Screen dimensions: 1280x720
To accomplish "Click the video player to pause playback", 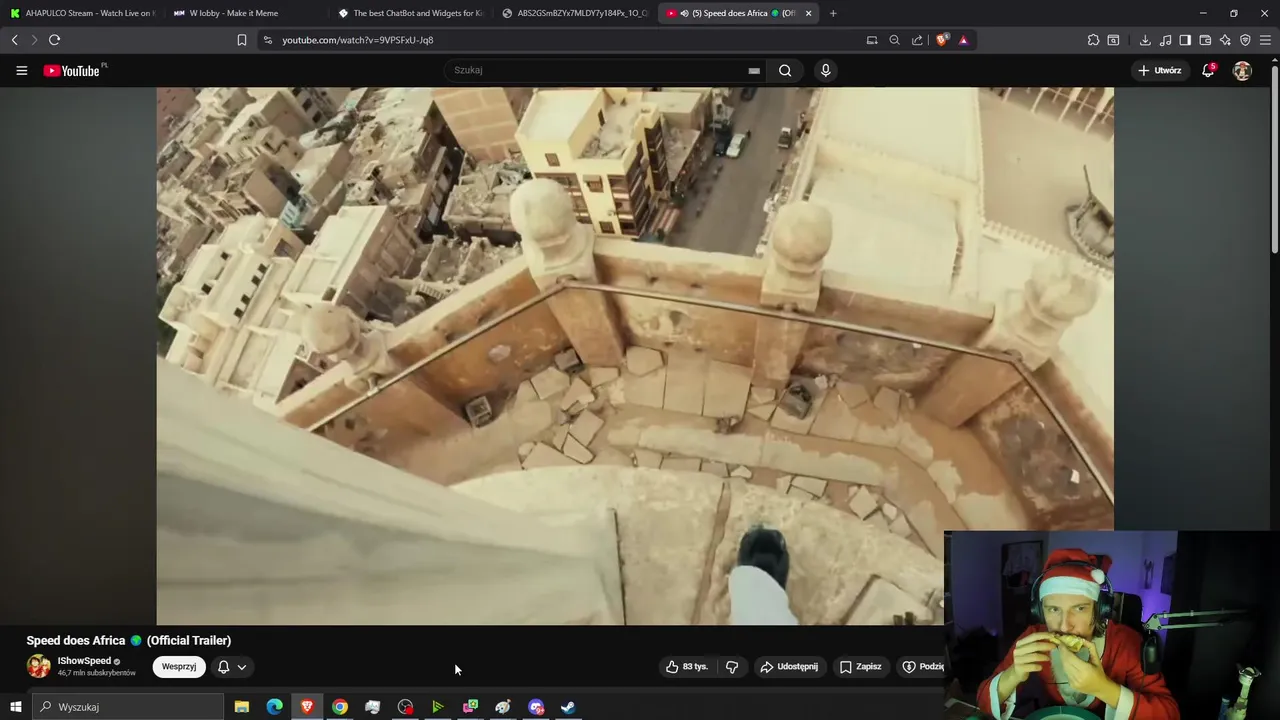I will point(635,356).
